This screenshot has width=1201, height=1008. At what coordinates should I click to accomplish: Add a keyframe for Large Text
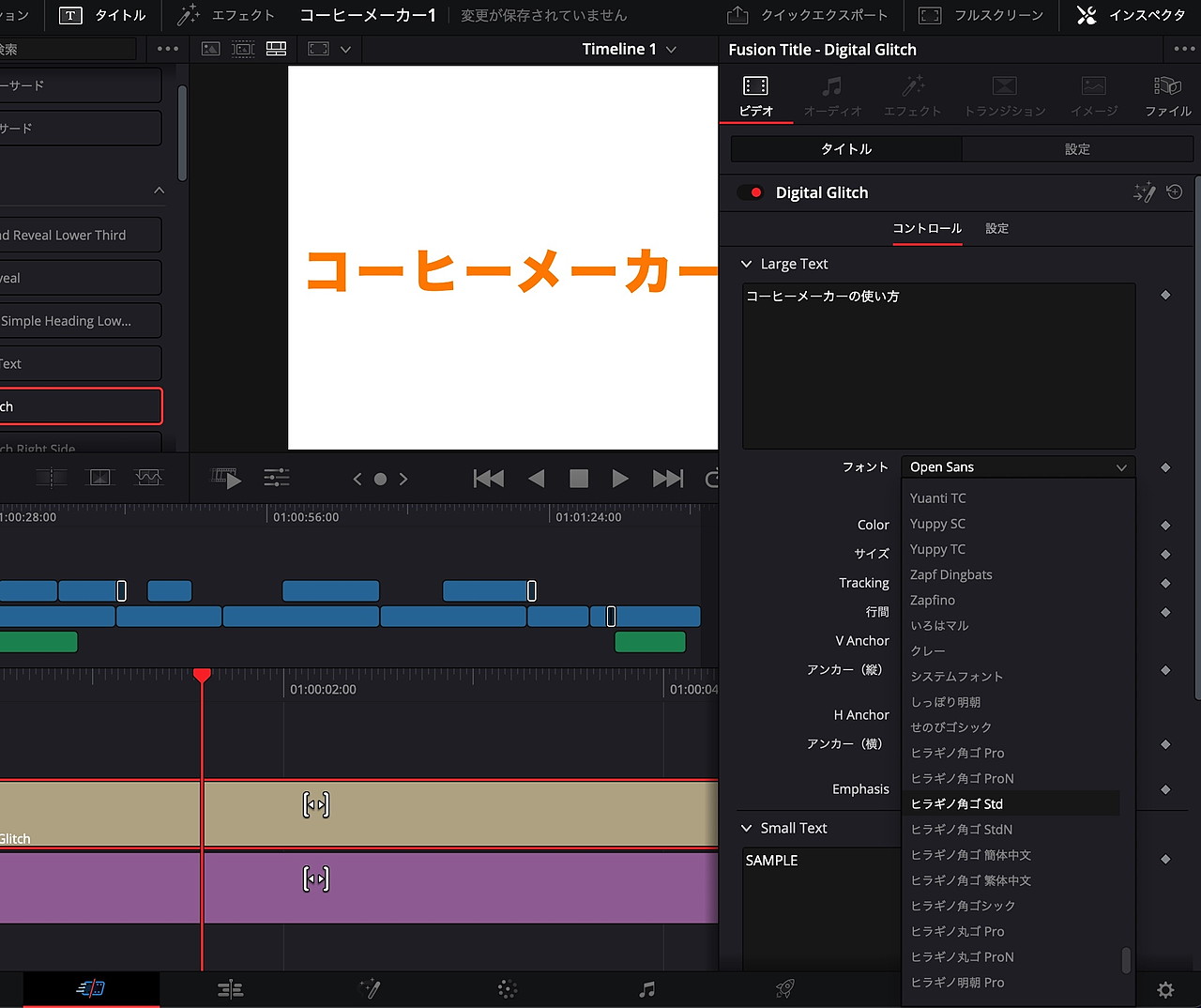pos(1165,295)
